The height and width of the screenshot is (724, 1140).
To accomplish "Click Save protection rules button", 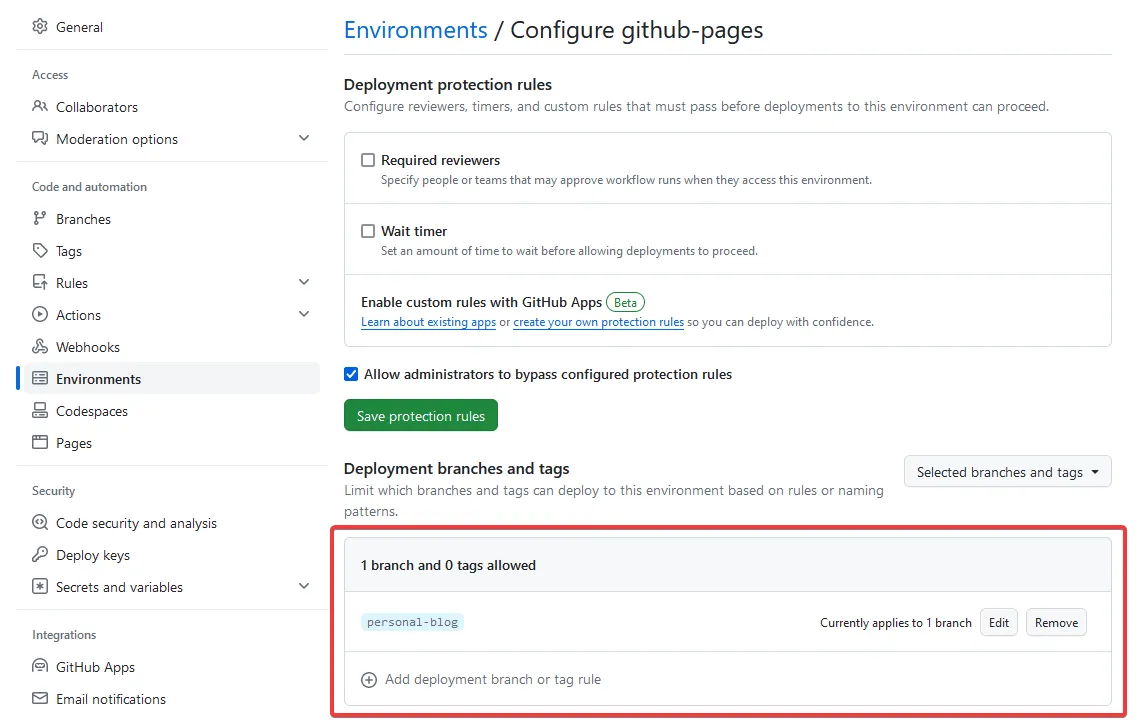I will (x=421, y=415).
